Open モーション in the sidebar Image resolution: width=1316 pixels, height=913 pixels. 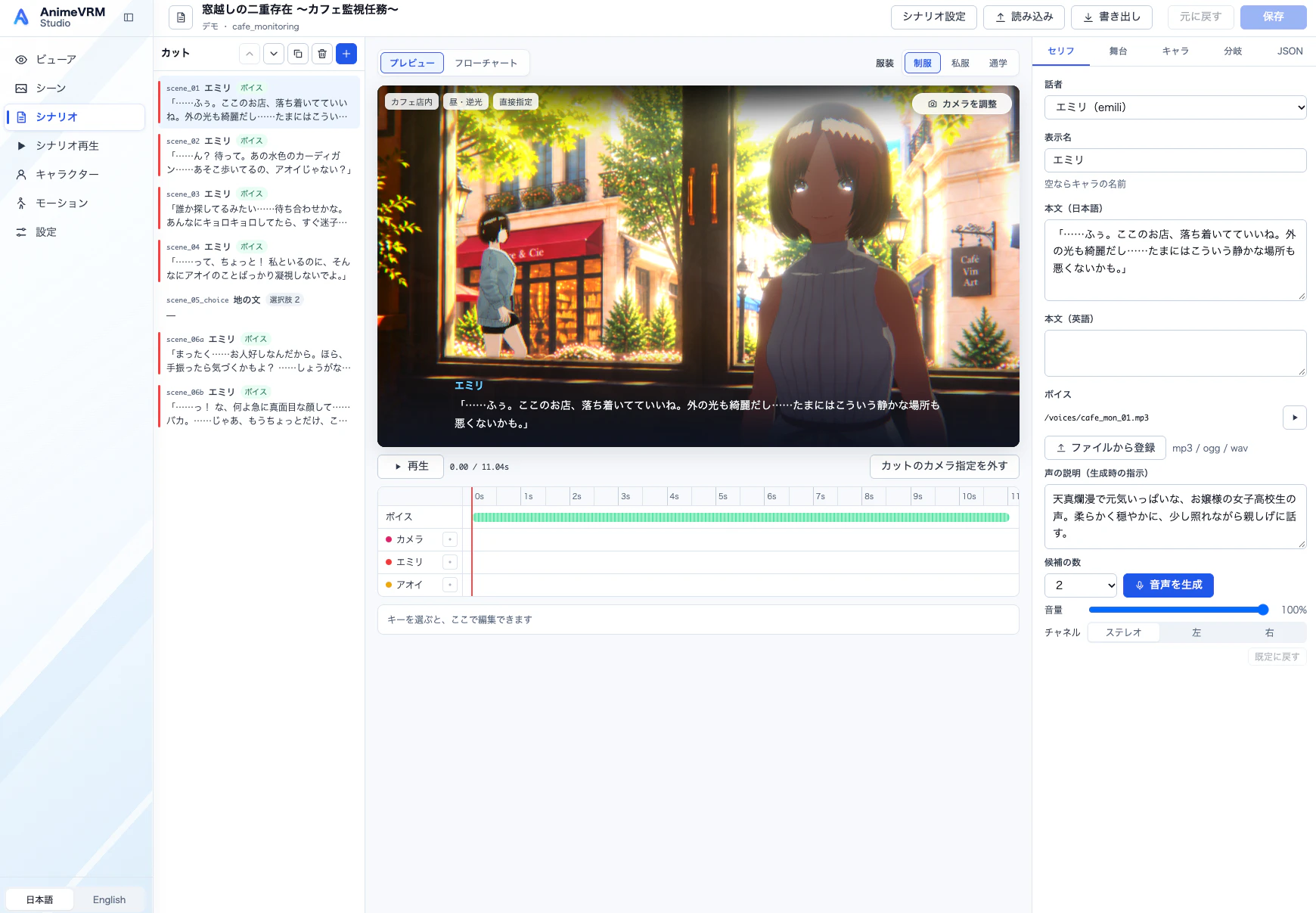pos(76,203)
